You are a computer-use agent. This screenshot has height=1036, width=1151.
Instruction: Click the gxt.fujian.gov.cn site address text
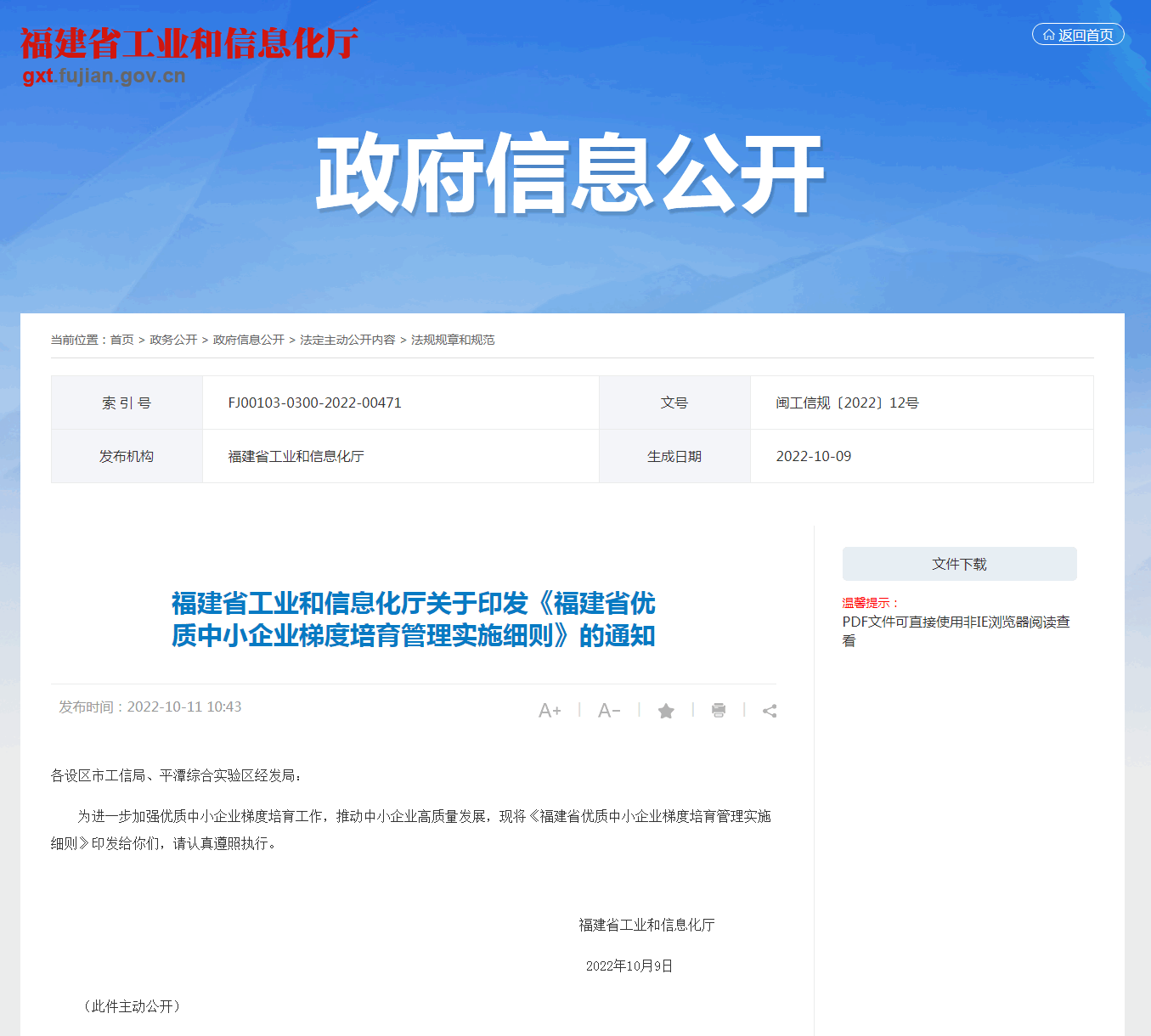pyautogui.click(x=104, y=76)
